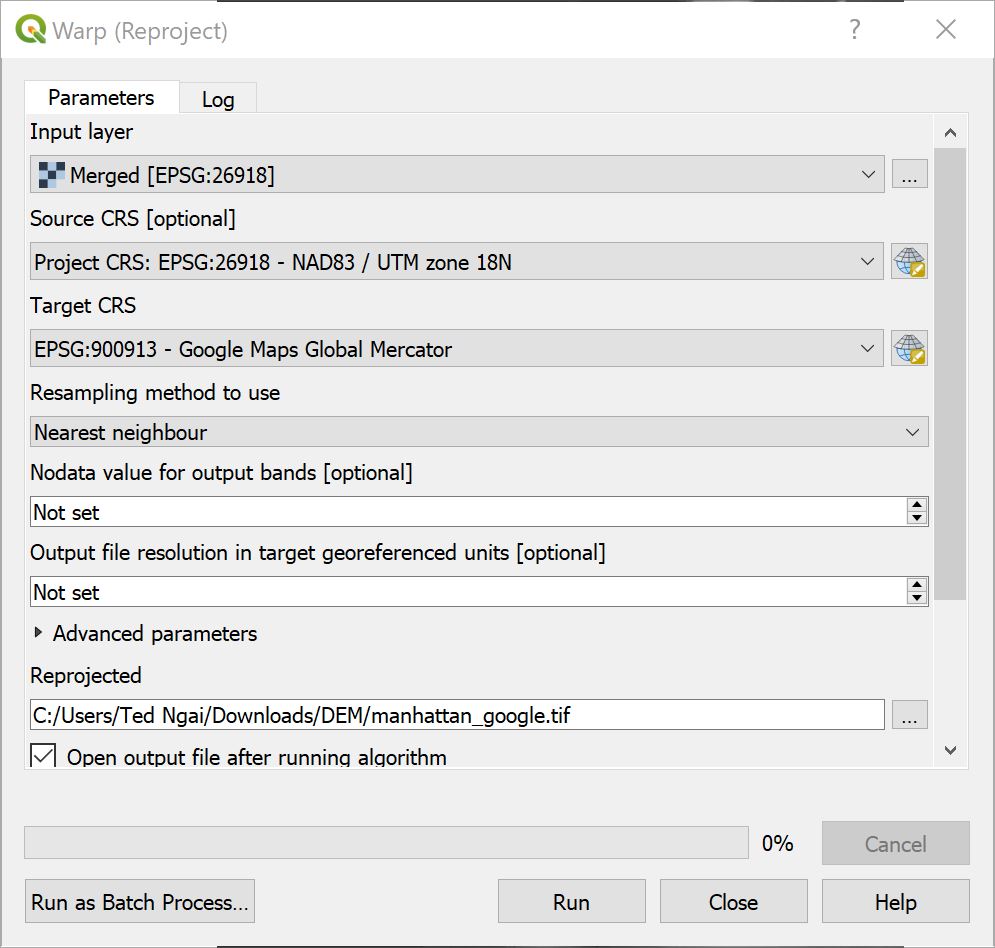This screenshot has width=995, height=948.
Task: Click the Merged raster layer icon
Action: coord(52,173)
